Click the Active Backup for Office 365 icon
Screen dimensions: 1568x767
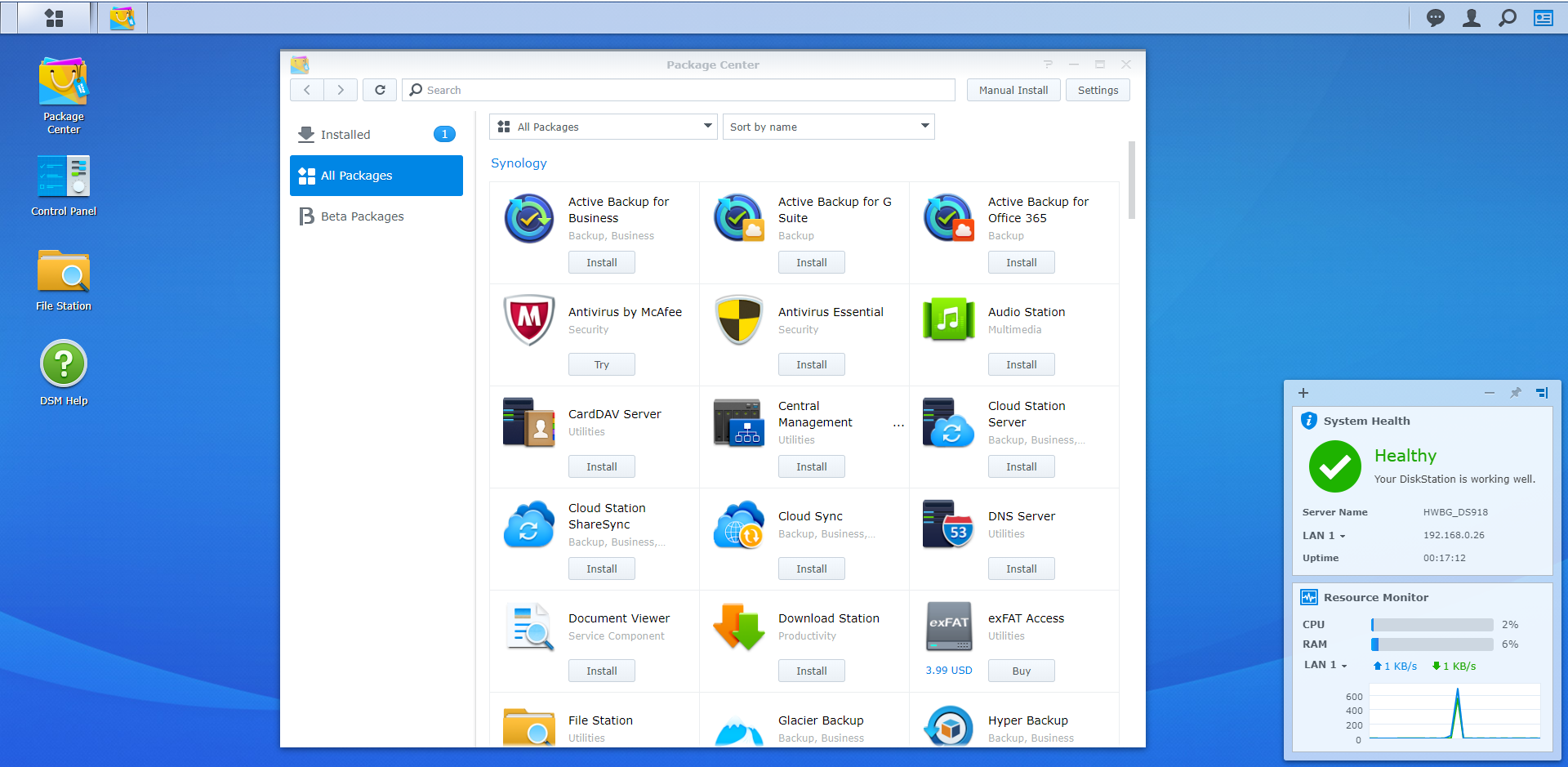pyautogui.click(x=949, y=218)
